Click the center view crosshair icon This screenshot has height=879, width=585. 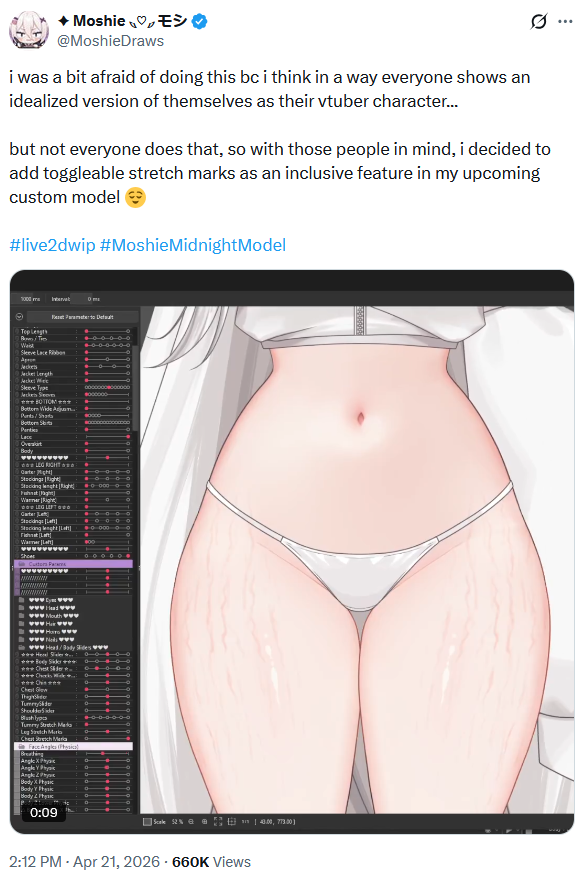tap(231, 821)
